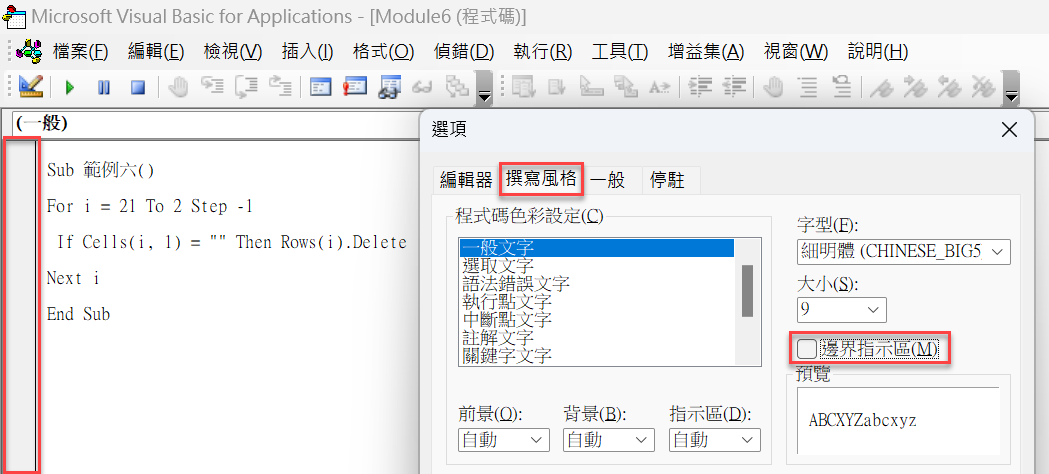
Task: Select 執行點文字 in color list
Action: 597,302
